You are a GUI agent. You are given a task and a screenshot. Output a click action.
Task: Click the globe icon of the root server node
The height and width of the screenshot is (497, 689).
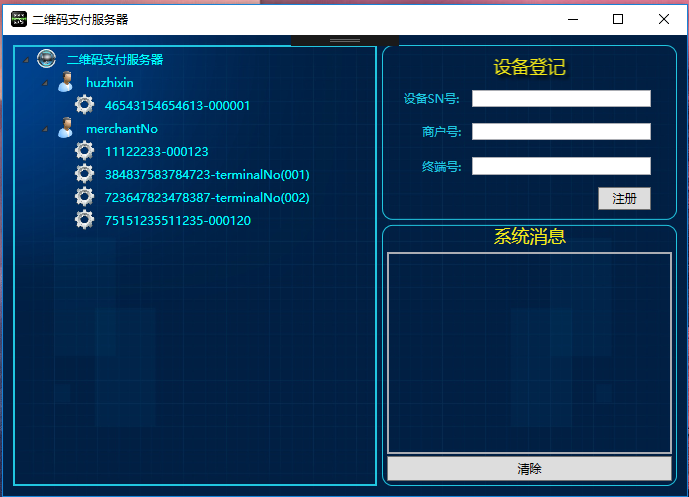pos(47,58)
